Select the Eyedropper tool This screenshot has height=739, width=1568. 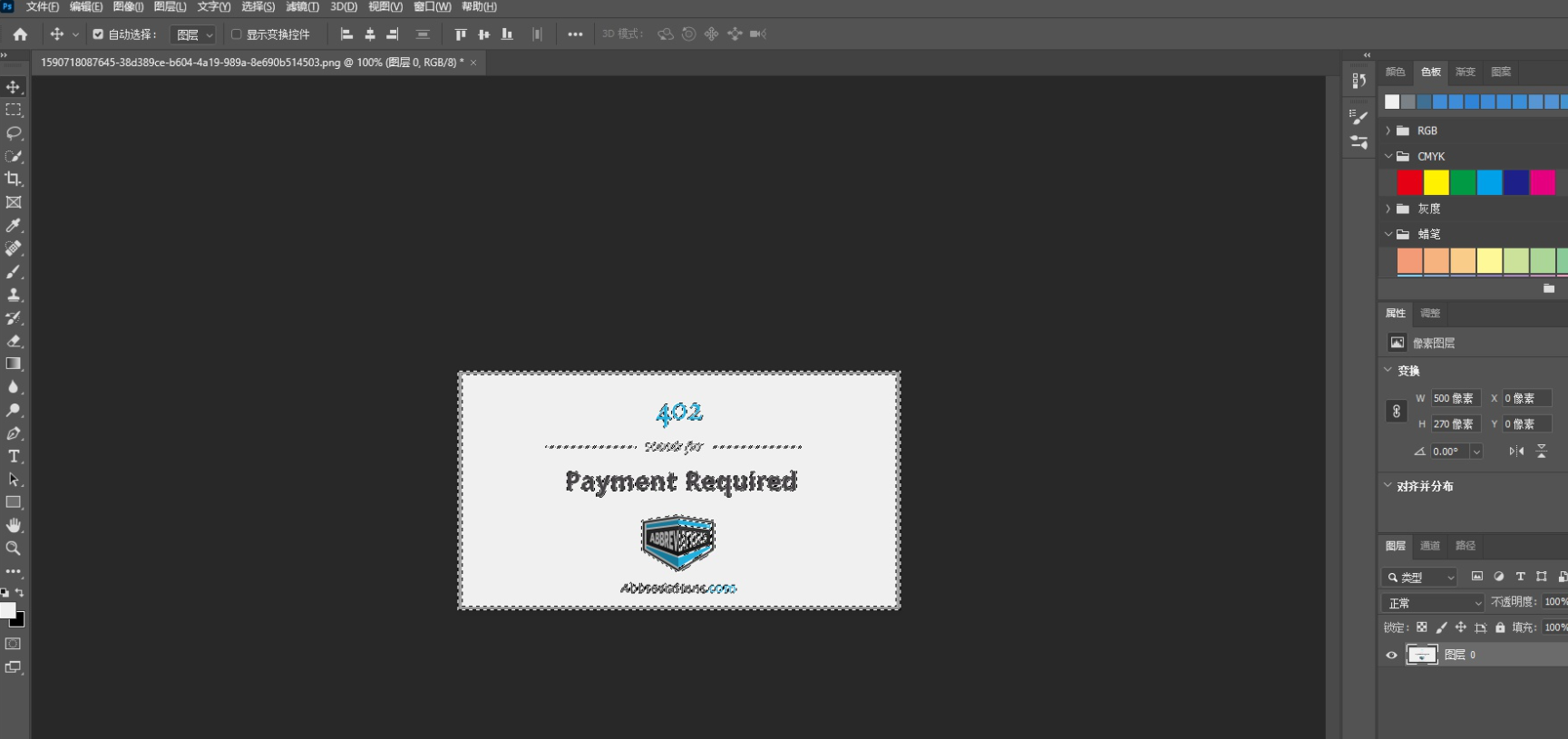14,226
